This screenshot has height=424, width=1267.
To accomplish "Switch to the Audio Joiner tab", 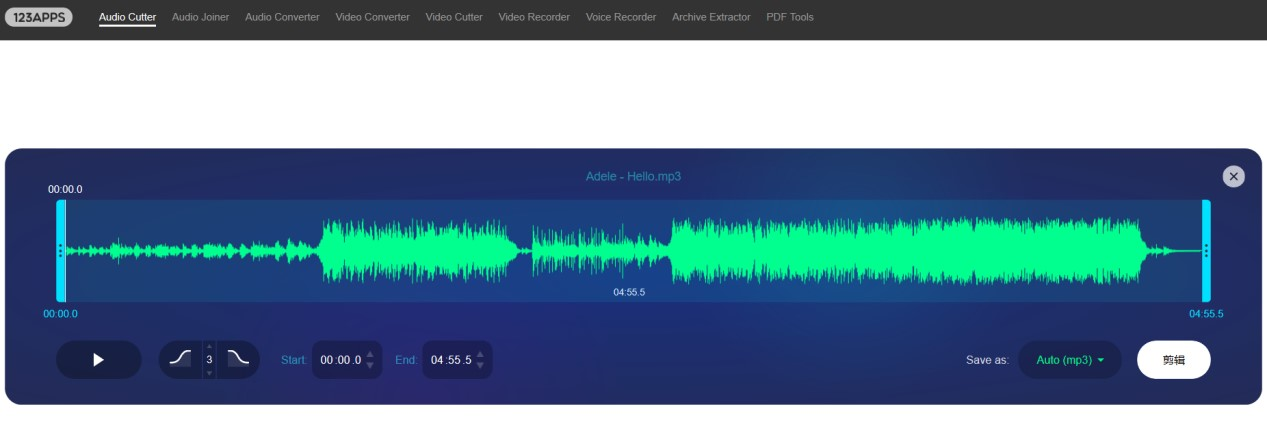I will tap(200, 17).
